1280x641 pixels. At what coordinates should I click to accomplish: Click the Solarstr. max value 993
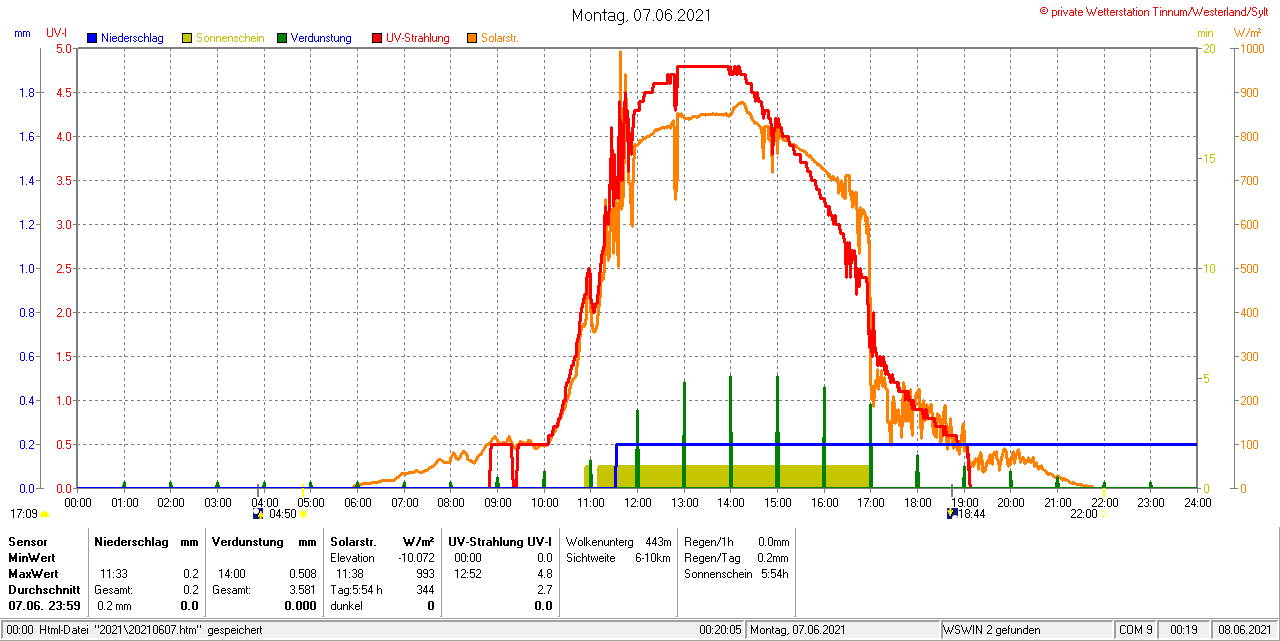click(x=425, y=574)
